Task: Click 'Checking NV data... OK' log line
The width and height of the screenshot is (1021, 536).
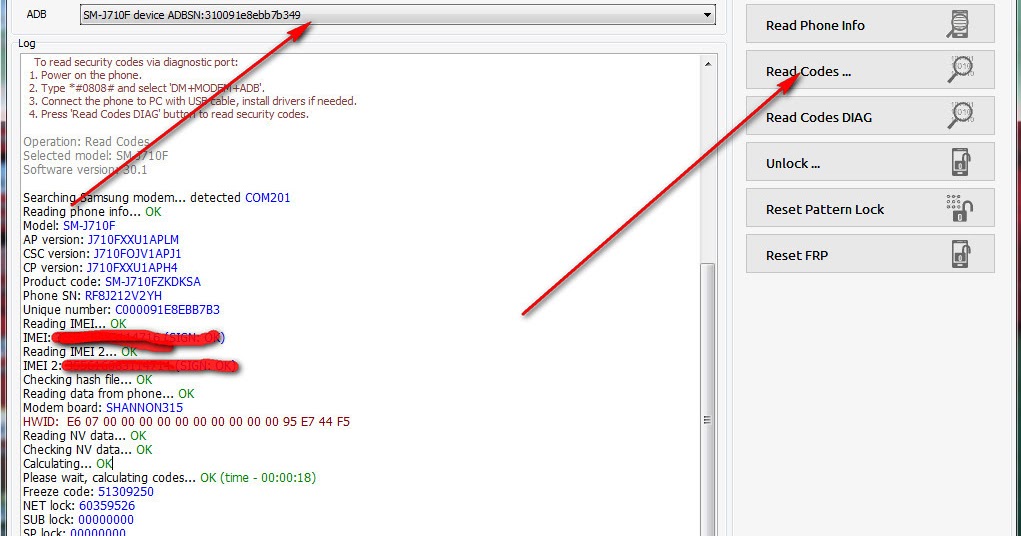Action: point(87,449)
